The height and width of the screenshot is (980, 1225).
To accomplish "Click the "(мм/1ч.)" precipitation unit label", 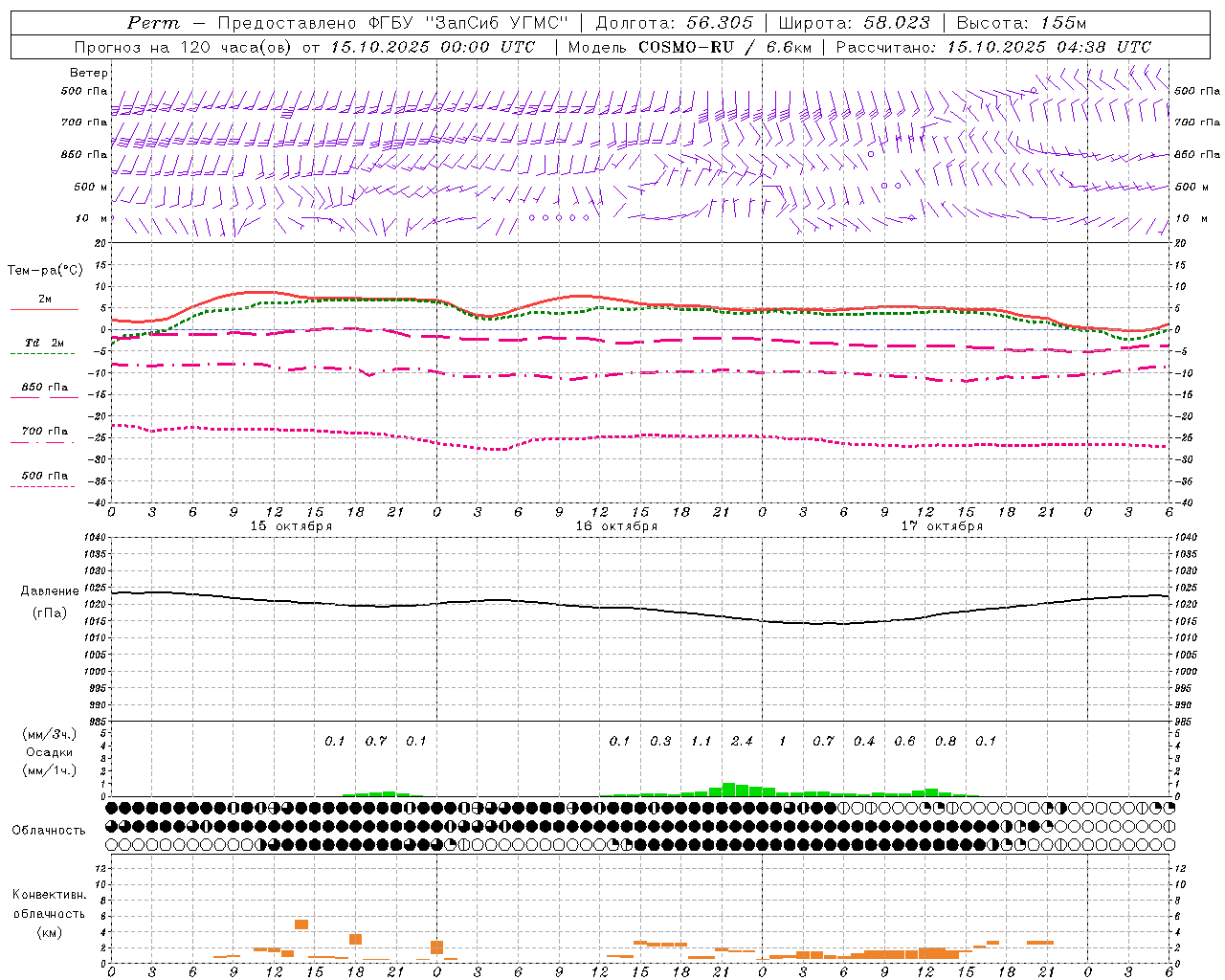I will 48,770.
